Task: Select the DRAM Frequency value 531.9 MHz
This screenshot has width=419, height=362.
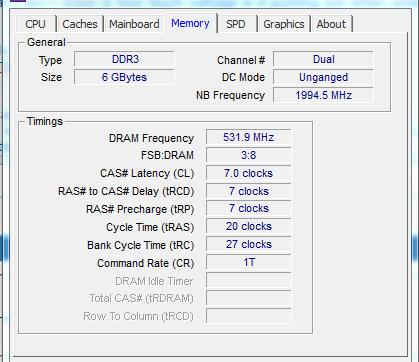Action: [x=249, y=137]
